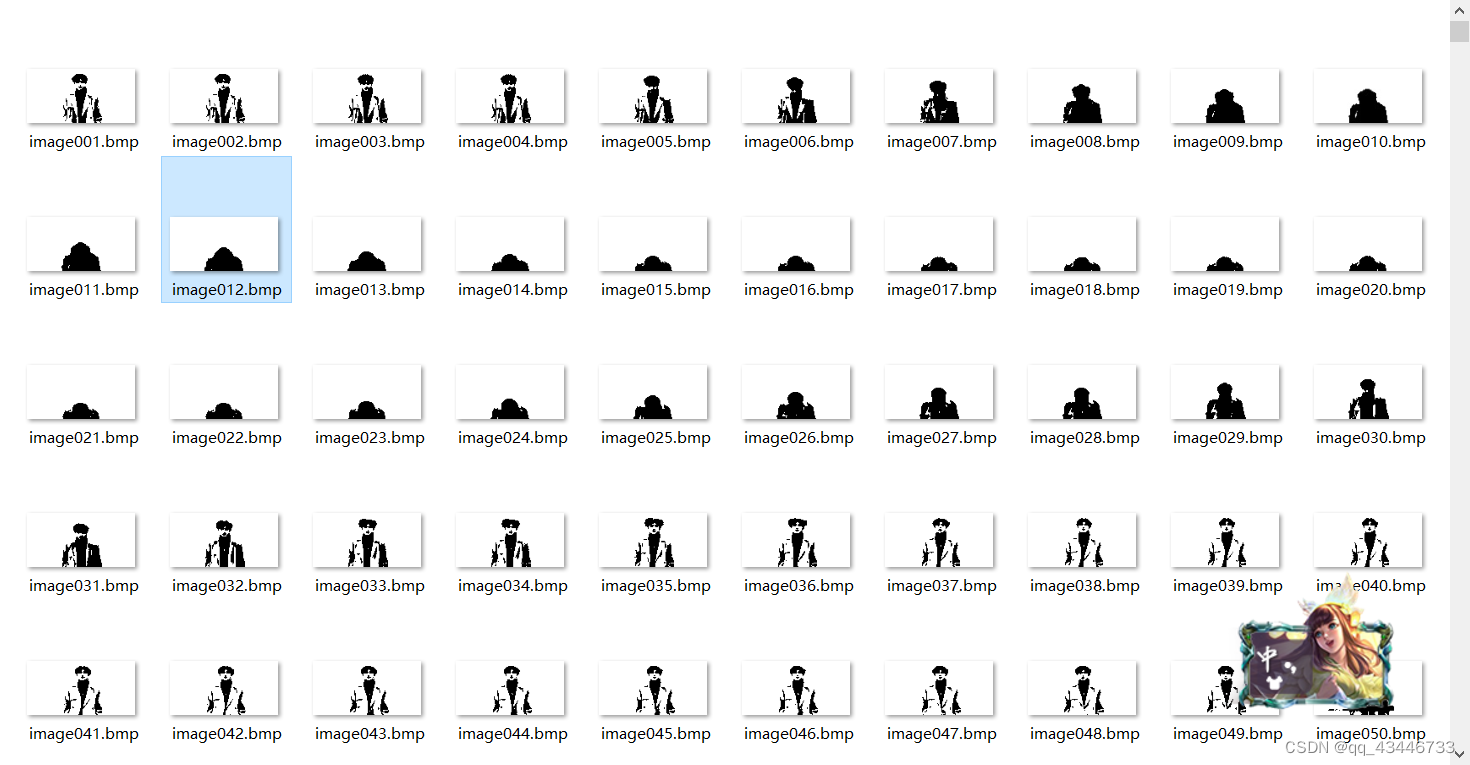This screenshot has width=1470, height=765.
Task: Select the image044.bmp thumbnail
Action: (x=510, y=688)
